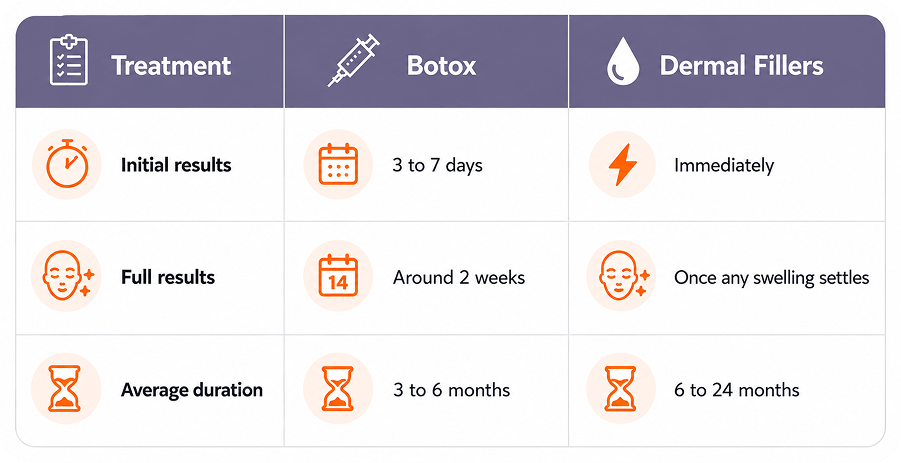Screen dimensions: 901x463
Task: Select the Initial results row label
Action: tap(176, 165)
